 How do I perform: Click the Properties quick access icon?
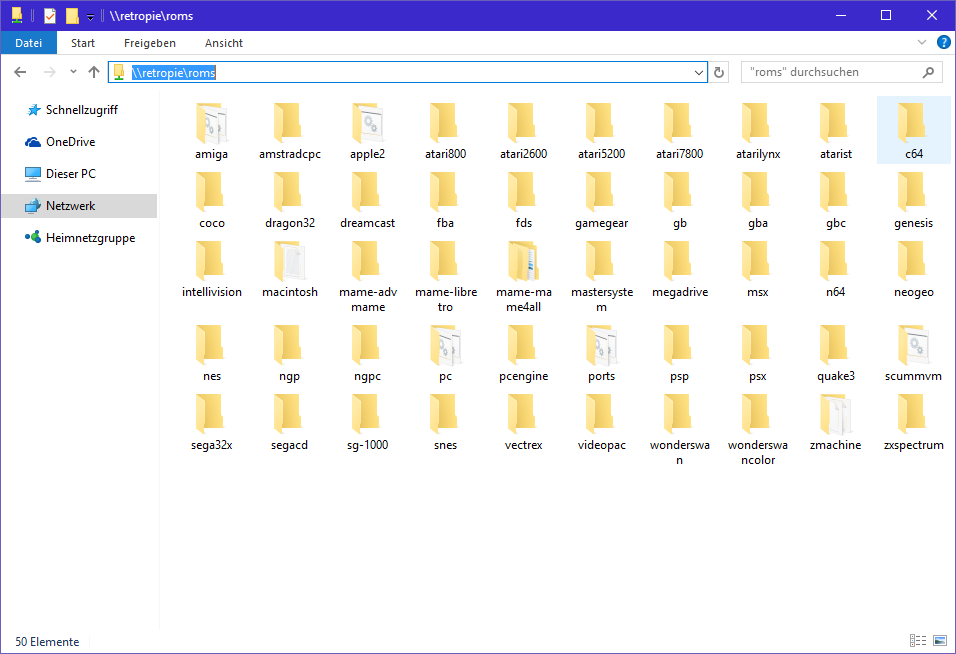(50, 16)
